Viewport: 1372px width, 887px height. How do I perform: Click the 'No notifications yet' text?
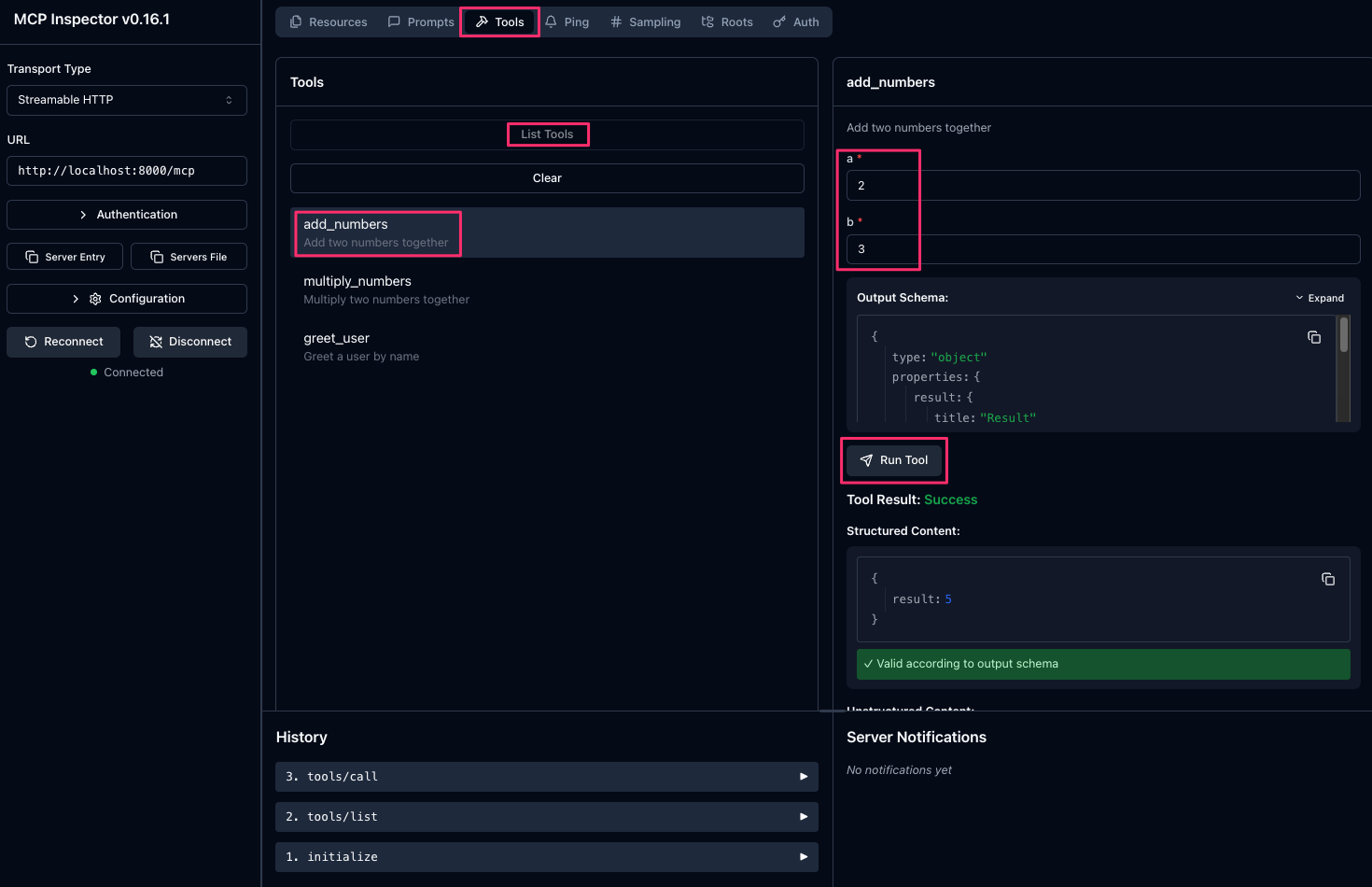(x=899, y=770)
